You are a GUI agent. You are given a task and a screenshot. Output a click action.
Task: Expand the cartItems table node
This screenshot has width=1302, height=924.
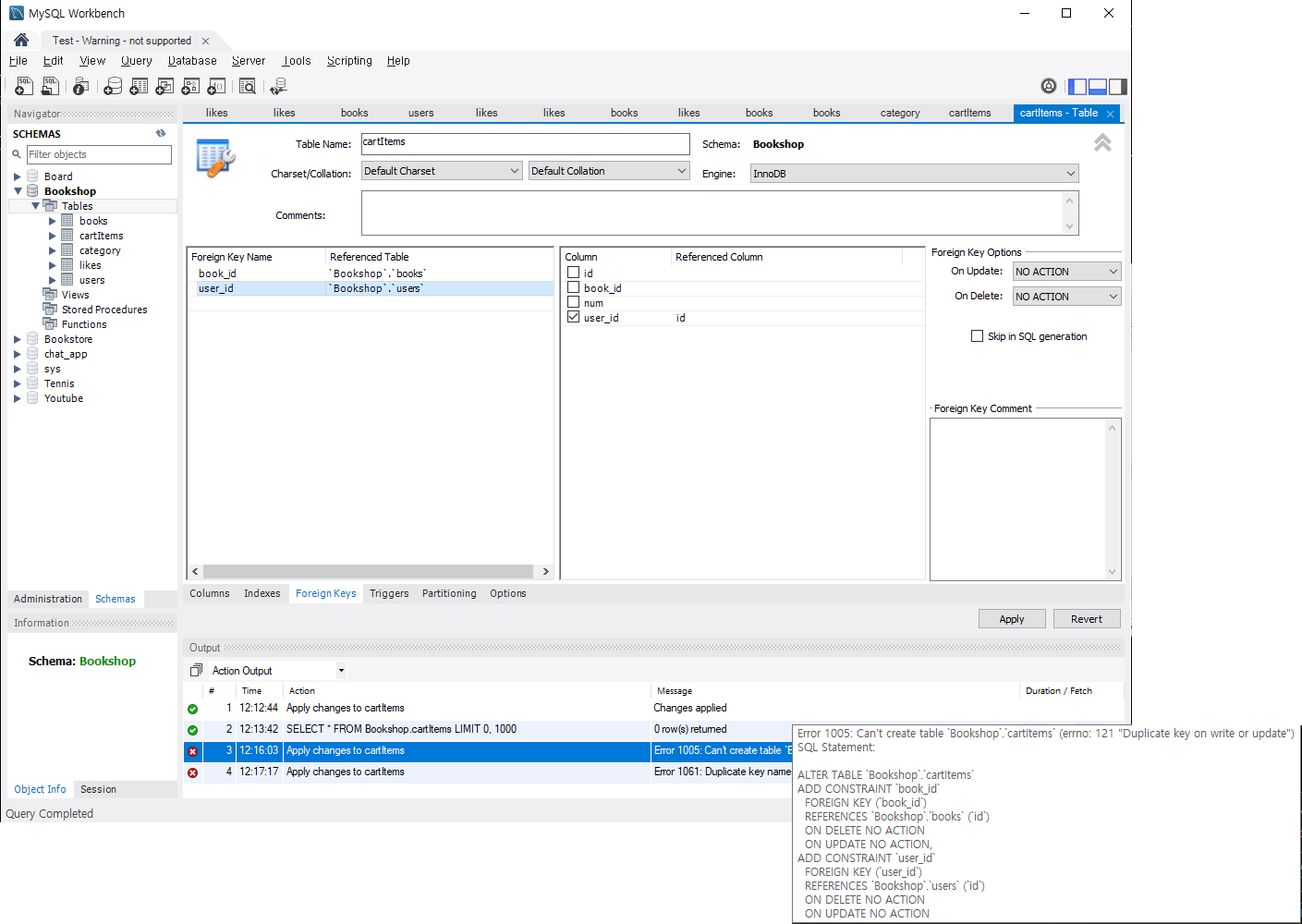coord(52,236)
